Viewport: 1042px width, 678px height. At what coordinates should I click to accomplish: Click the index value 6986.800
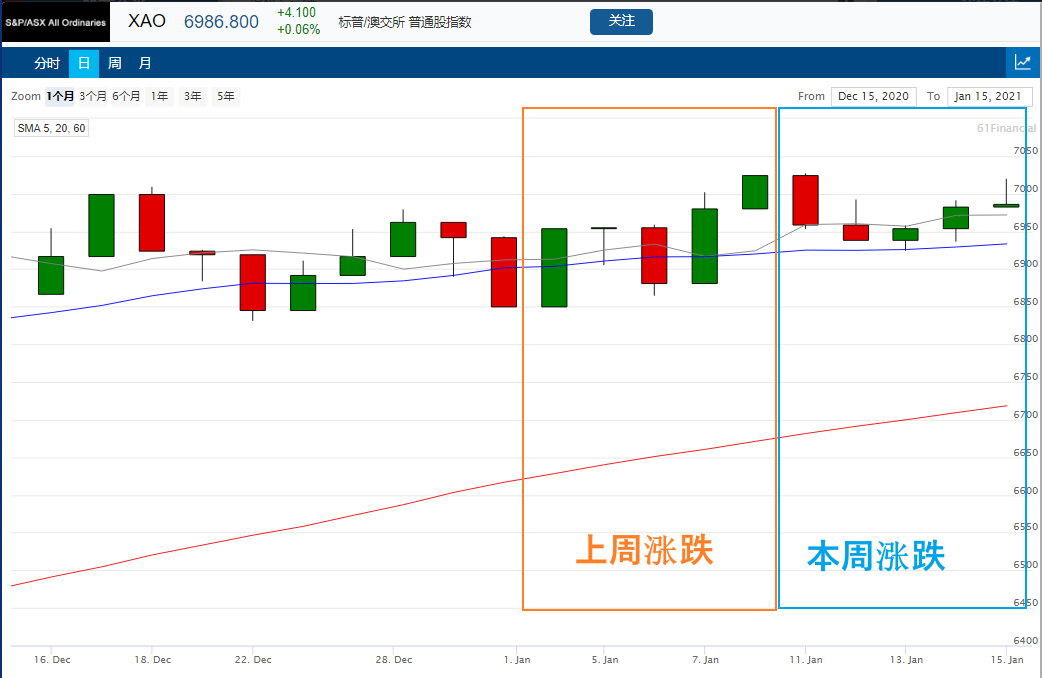(221, 22)
